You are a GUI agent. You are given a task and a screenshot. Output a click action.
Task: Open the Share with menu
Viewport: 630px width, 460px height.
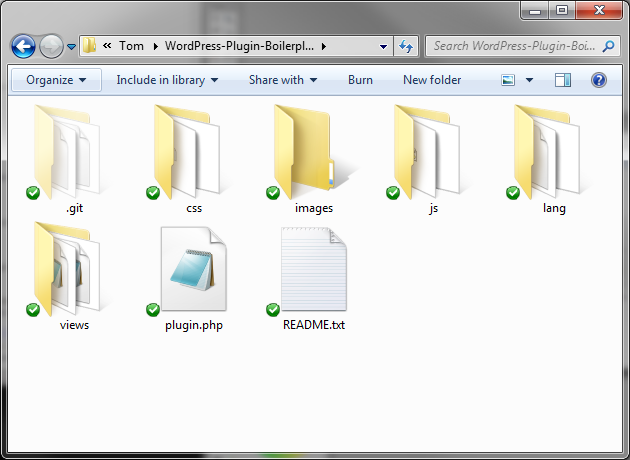pyautogui.click(x=283, y=80)
